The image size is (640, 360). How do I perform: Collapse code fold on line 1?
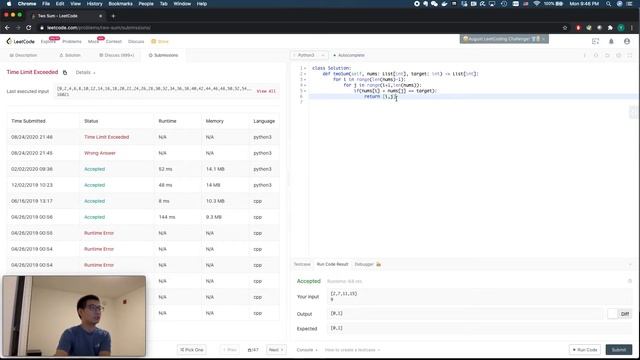(x=305, y=68)
